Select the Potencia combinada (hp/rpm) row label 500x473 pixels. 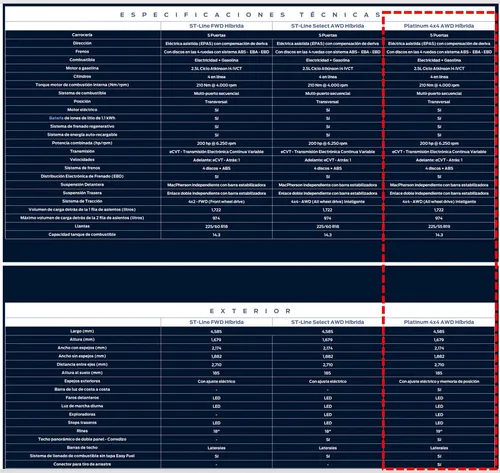coord(82,143)
